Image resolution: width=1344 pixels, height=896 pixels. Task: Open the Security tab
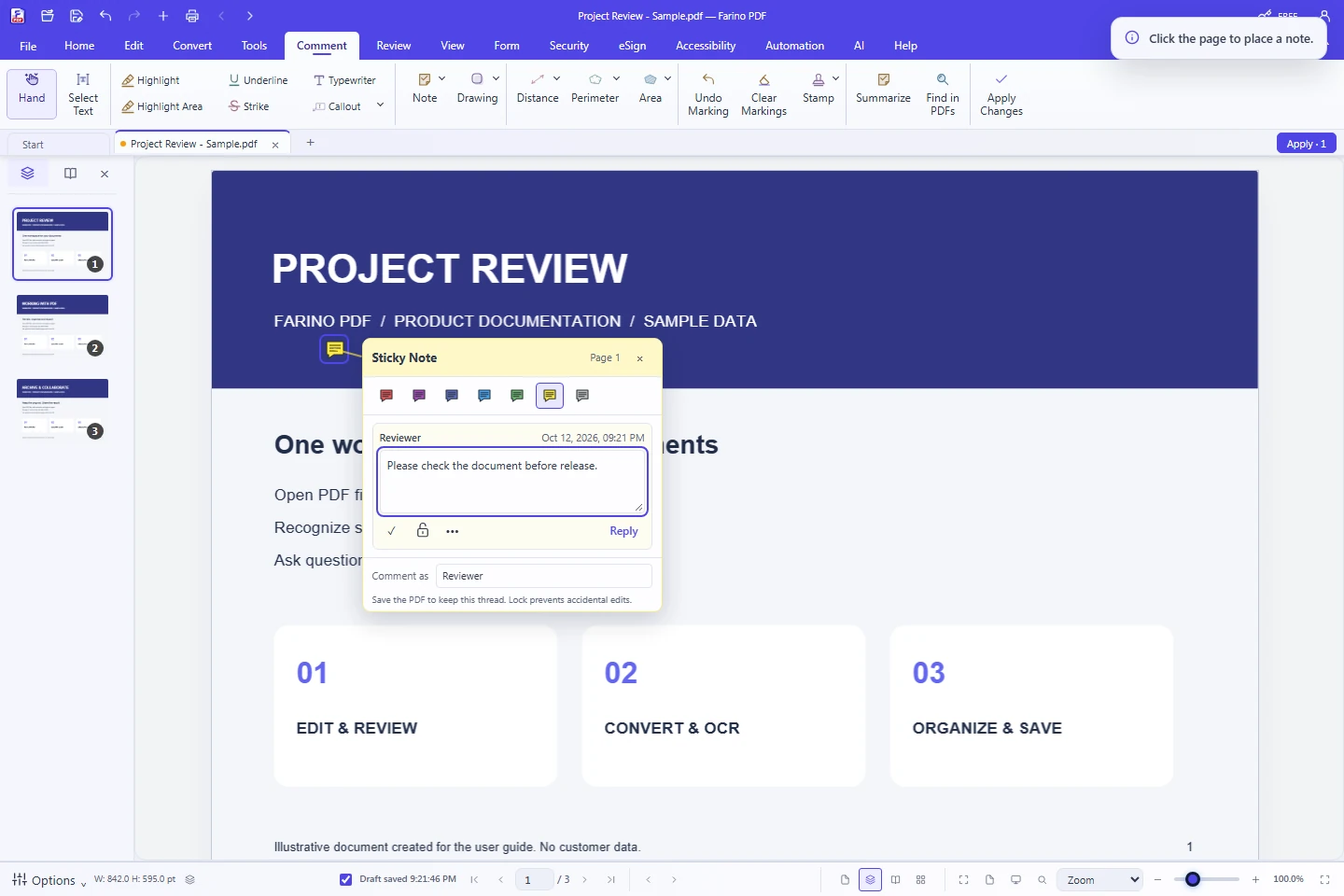pyautogui.click(x=568, y=46)
